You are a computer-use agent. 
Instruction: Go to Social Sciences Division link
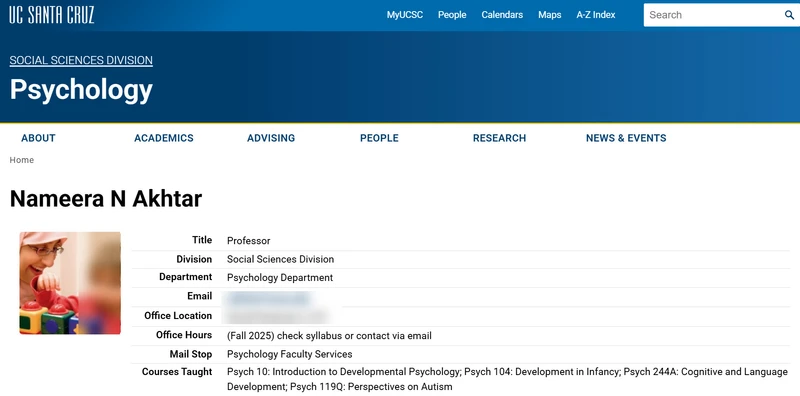click(81, 60)
